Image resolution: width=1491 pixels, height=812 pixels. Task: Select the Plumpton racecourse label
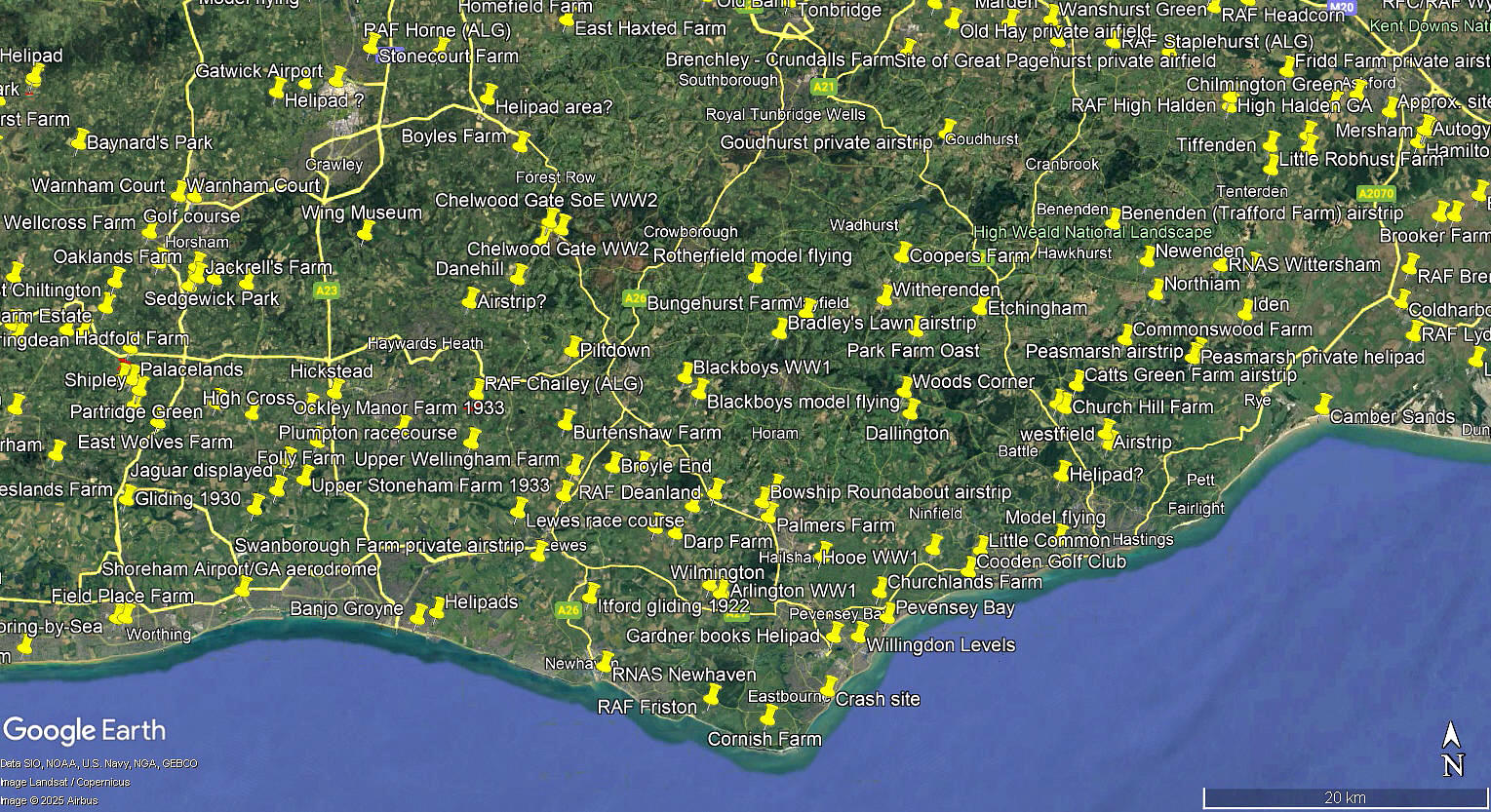[x=368, y=433]
